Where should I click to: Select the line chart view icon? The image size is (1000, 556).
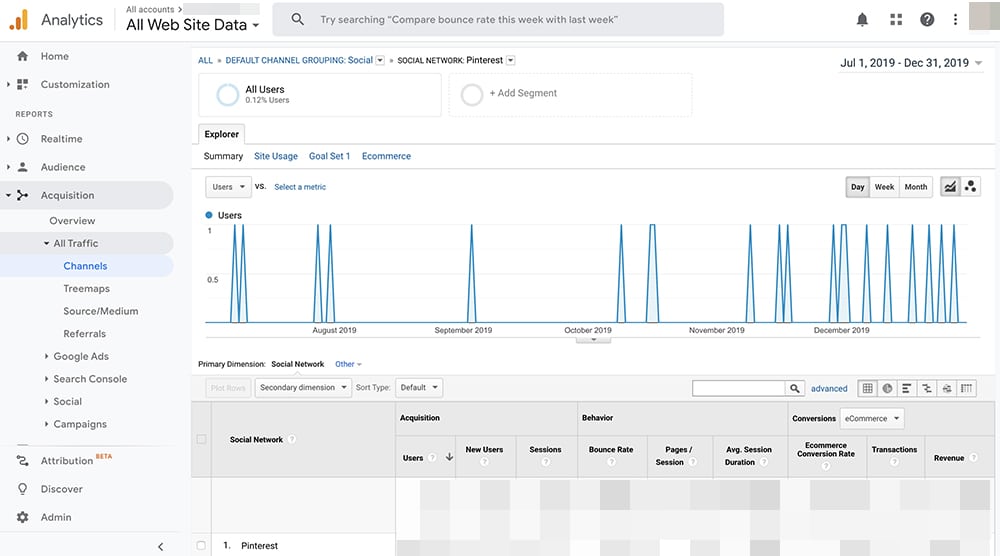[x=950, y=187]
